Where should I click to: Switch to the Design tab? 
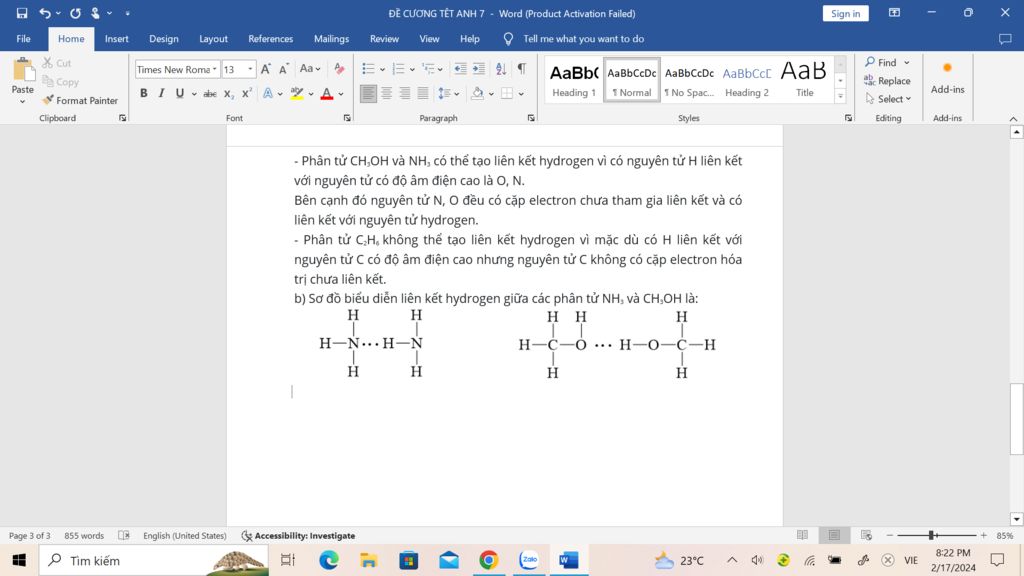163,39
